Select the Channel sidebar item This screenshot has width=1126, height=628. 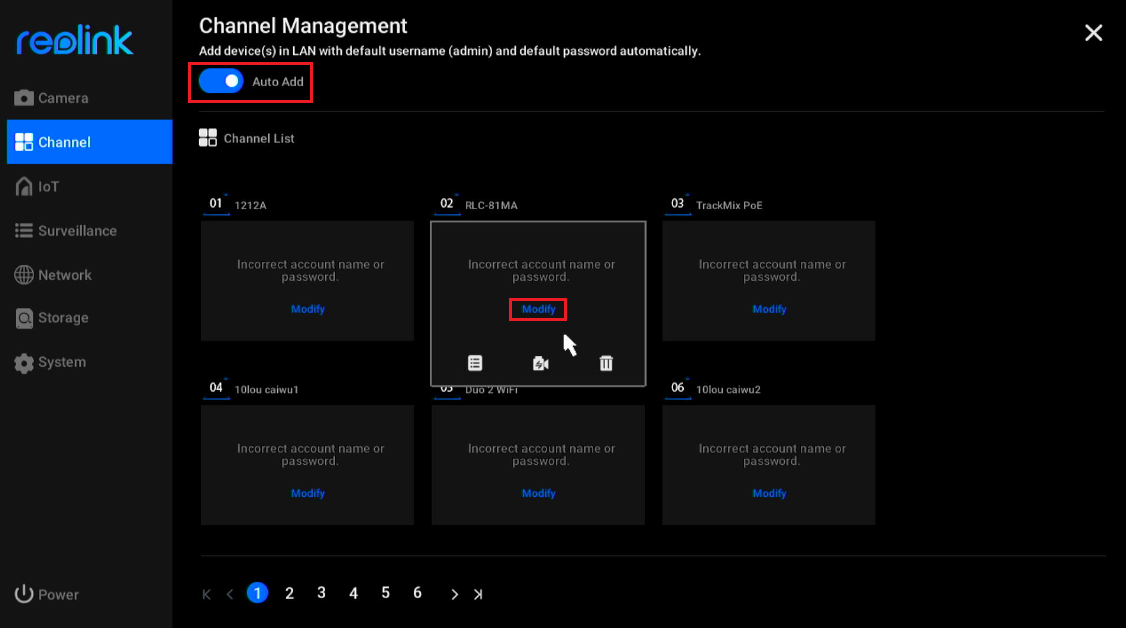(x=89, y=142)
